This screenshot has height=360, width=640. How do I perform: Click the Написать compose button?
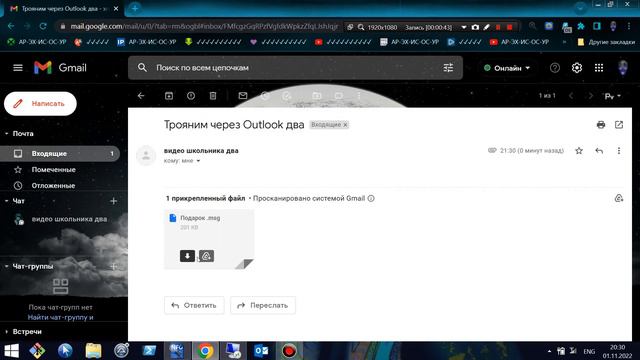coord(40,104)
